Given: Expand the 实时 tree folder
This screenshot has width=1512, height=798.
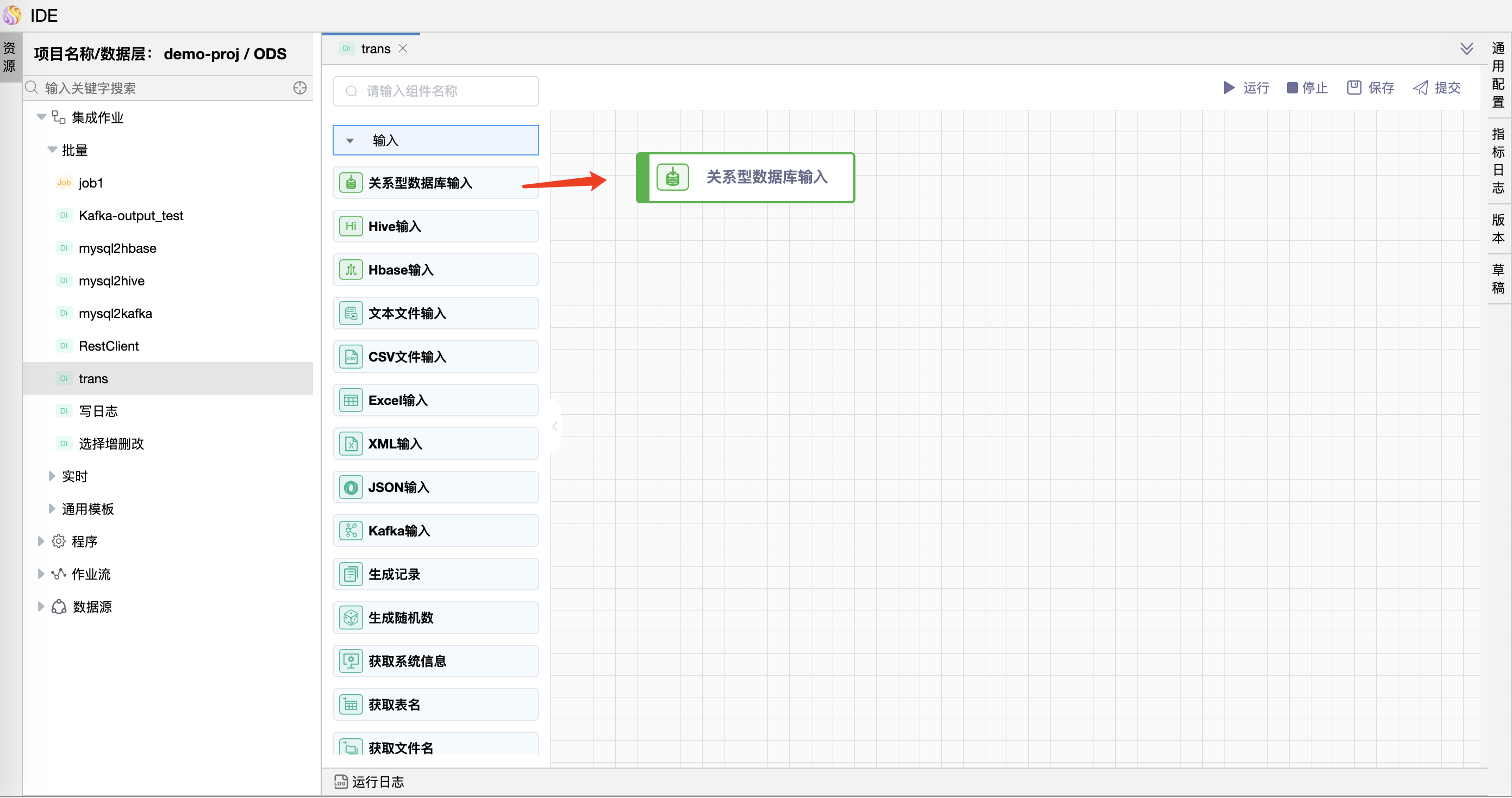Looking at the screenshot, I should click(x=52, y=476).
